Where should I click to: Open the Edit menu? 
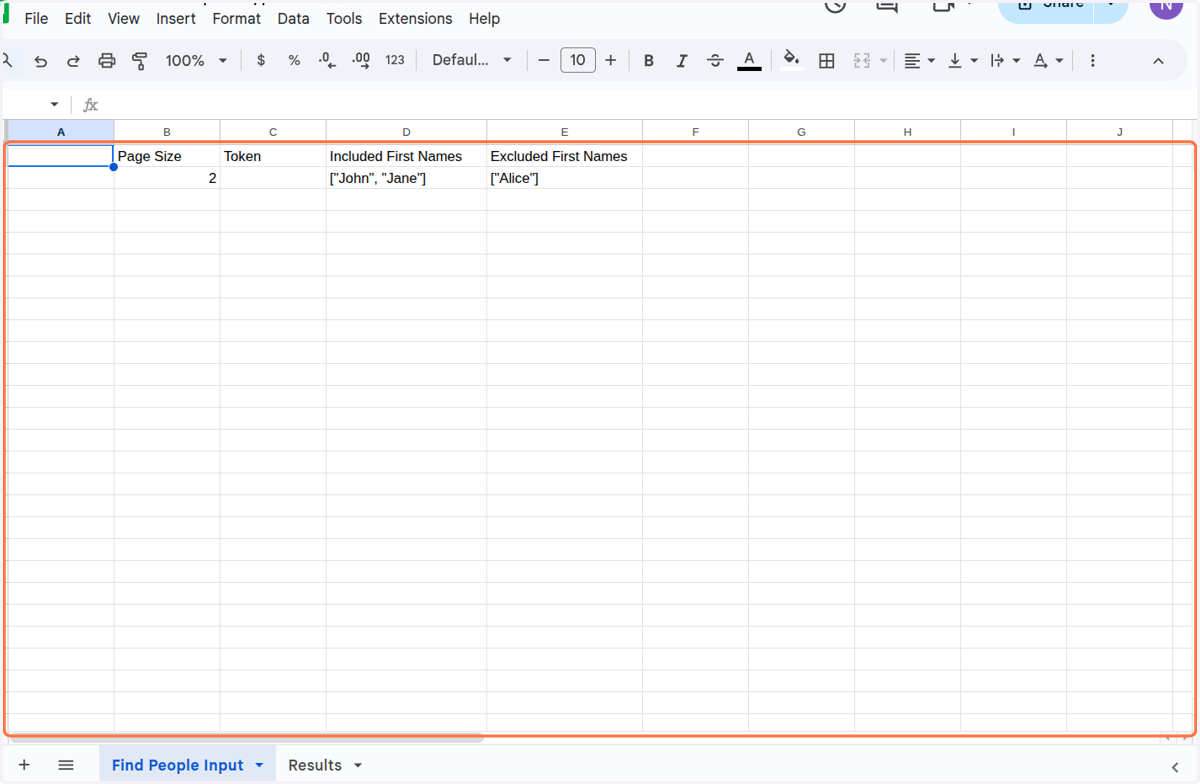tap(78, 18)
